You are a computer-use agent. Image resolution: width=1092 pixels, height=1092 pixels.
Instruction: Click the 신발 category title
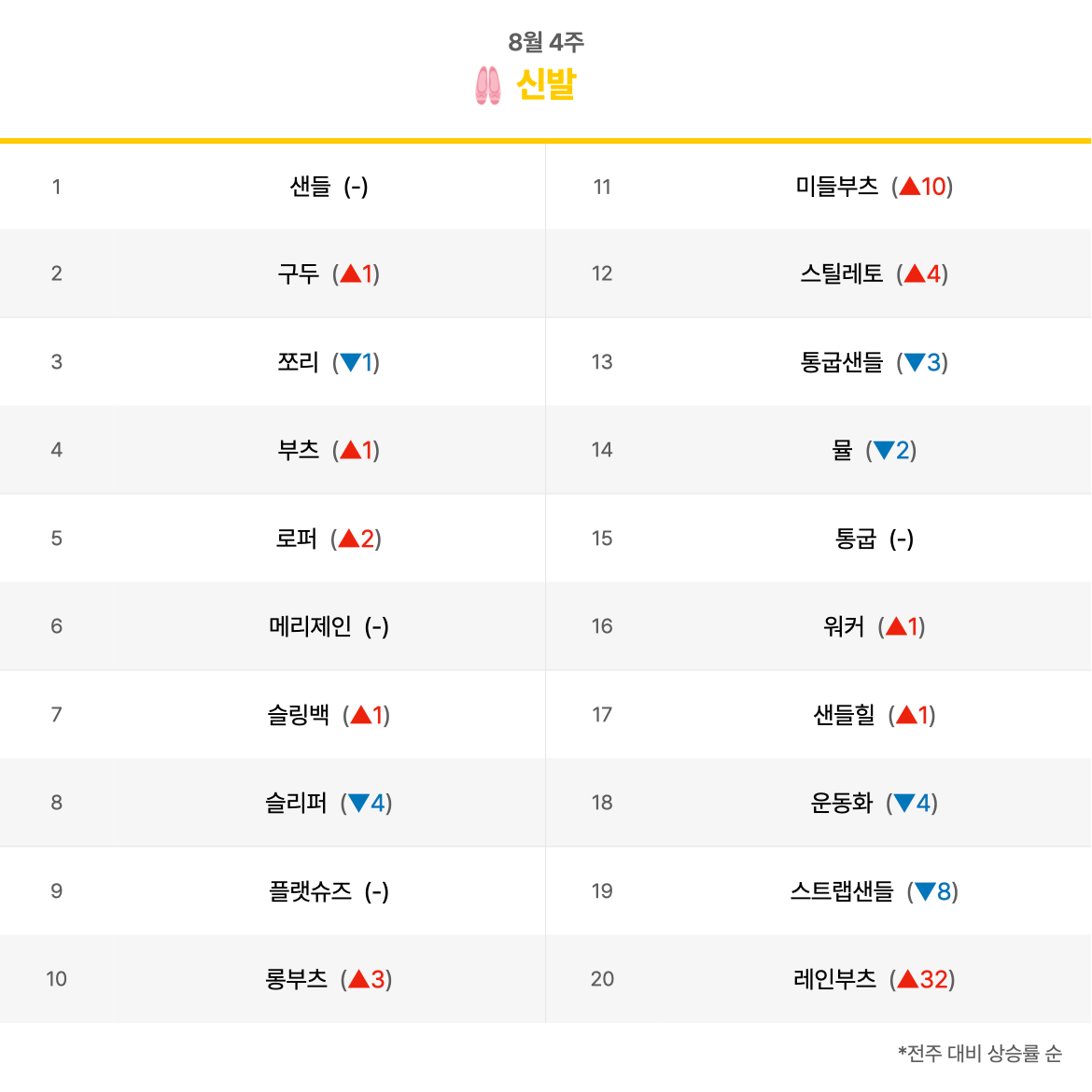coord(546,84)
